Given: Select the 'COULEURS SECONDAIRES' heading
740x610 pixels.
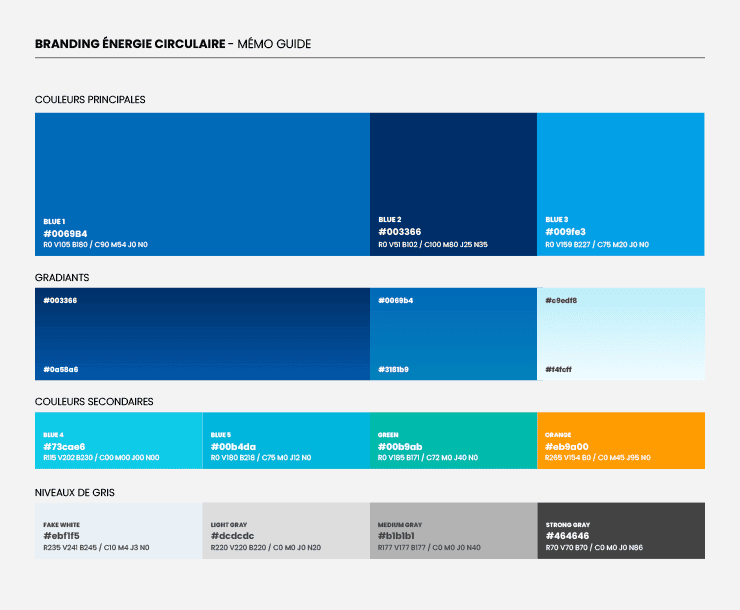Looking at the screenshot, I should (x=94, y=401).
